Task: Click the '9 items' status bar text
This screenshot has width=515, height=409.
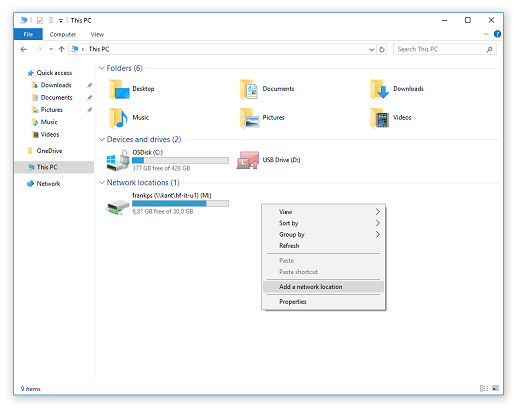Action: pos(31,389)
